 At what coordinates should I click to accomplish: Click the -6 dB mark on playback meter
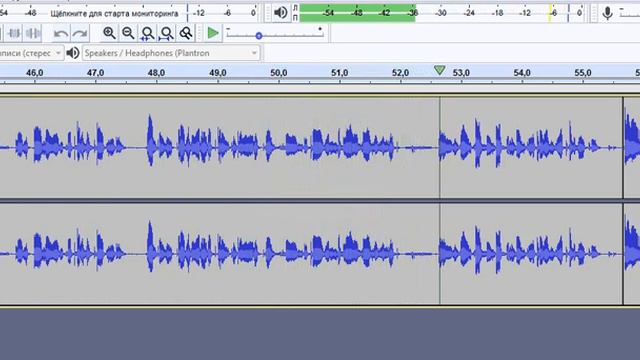[x=553, y=13]
